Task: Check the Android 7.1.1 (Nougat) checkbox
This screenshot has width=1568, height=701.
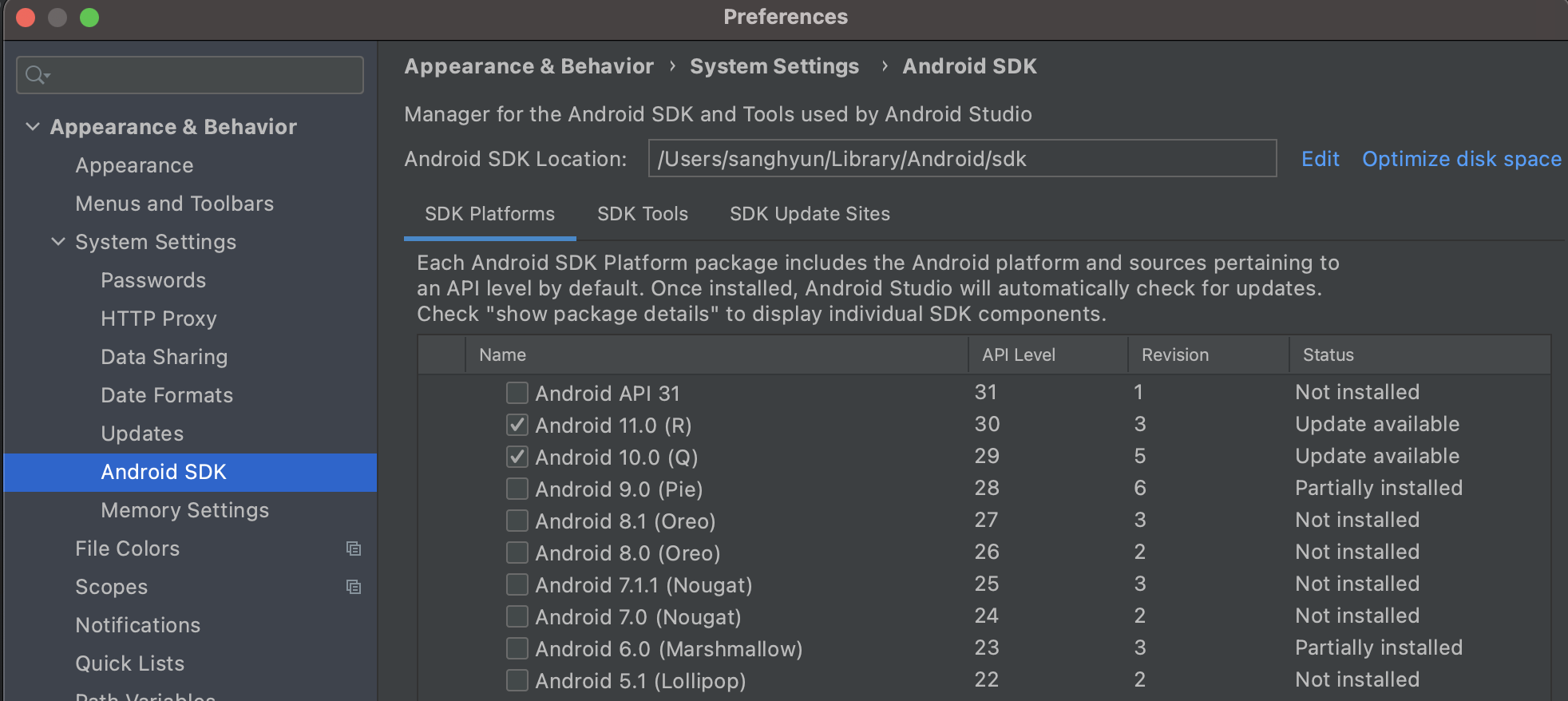Action: click(517, 584)
